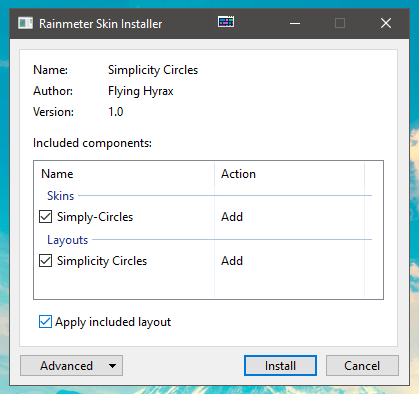Click the colorful keyboard icon in title bar
Viewport: 419px width, 394px height.
pos(226,22)
